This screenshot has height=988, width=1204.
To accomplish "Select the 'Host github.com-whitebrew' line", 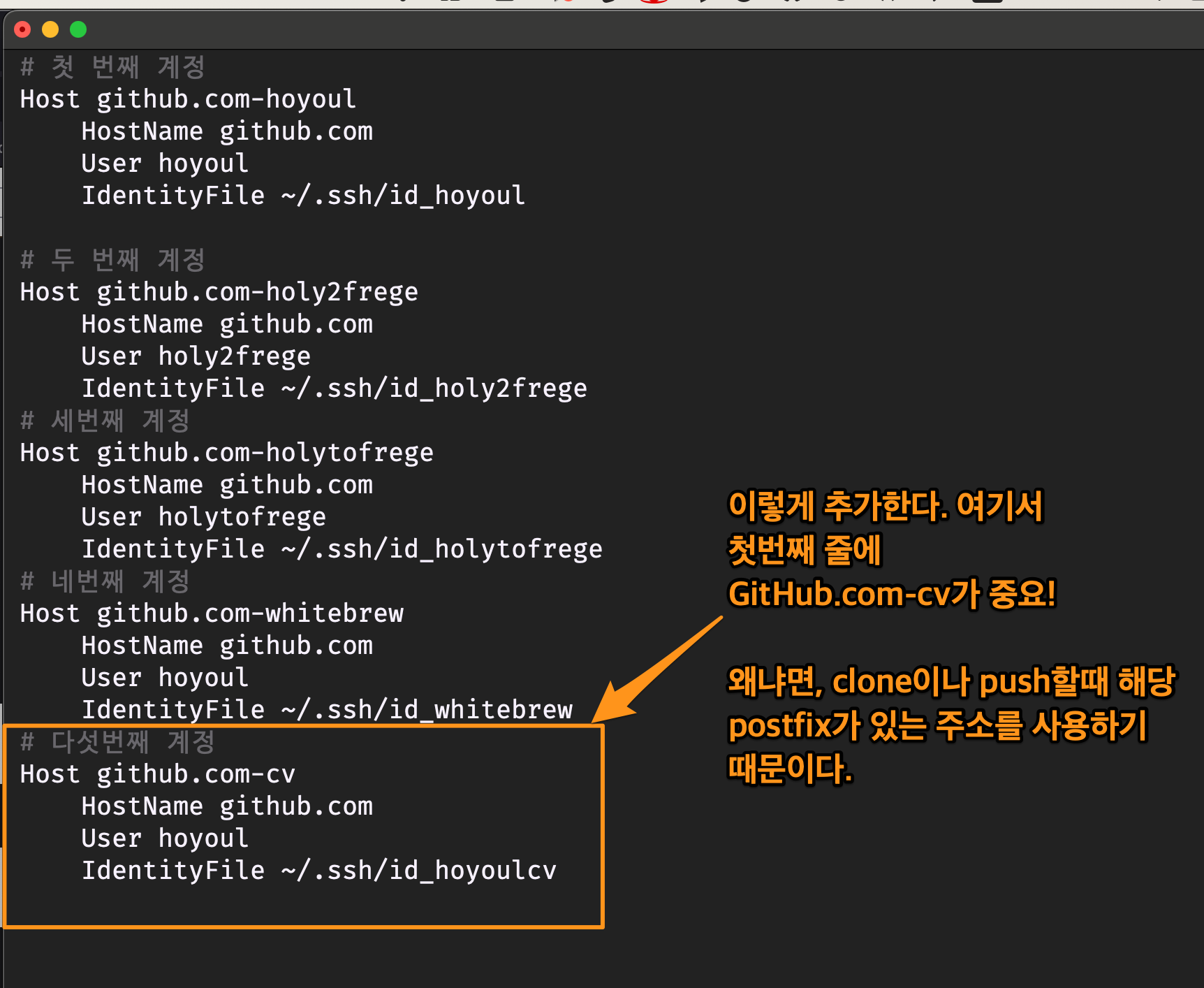I will point(211,613).
